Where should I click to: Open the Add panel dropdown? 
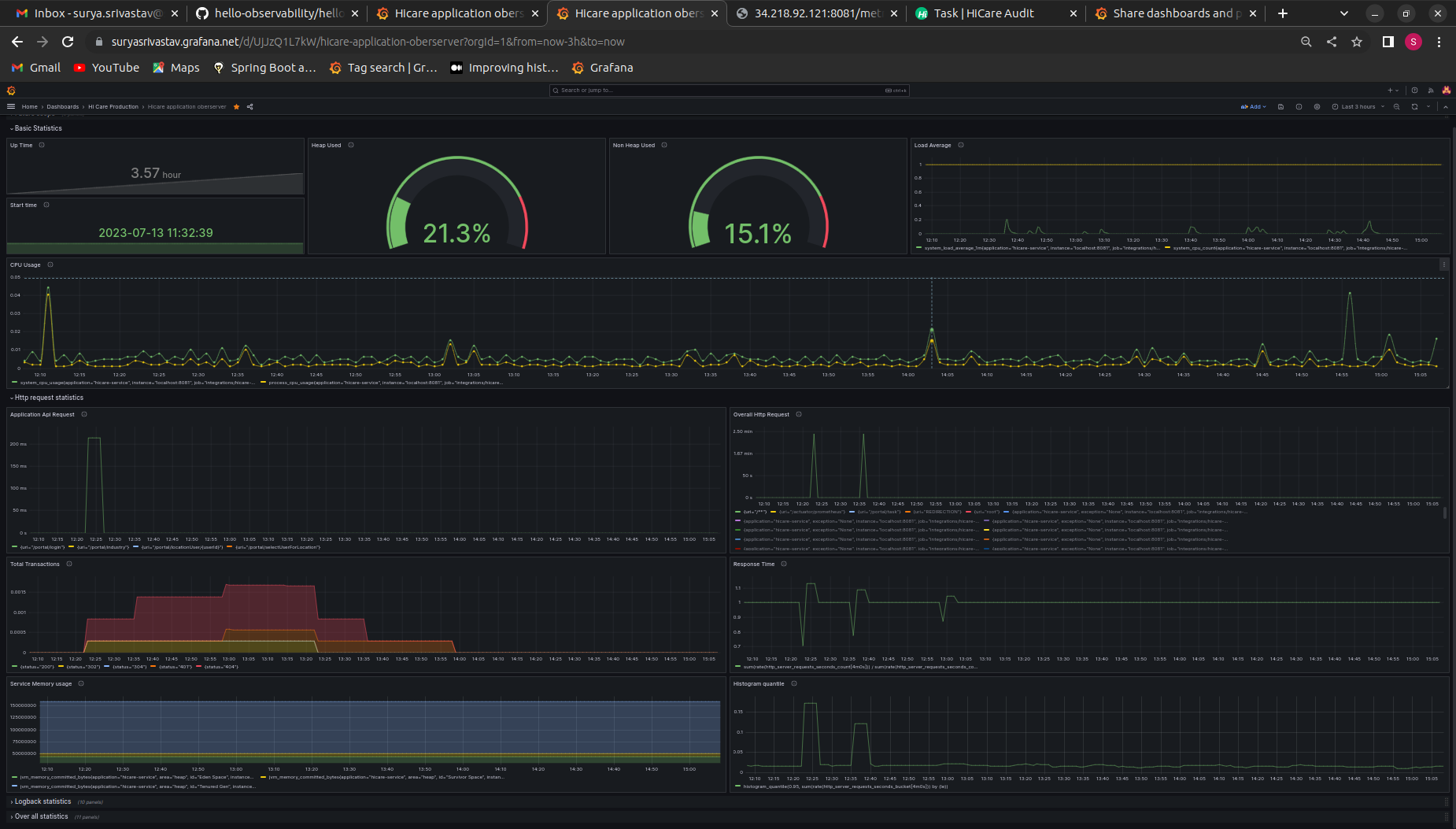(1253, 107)
